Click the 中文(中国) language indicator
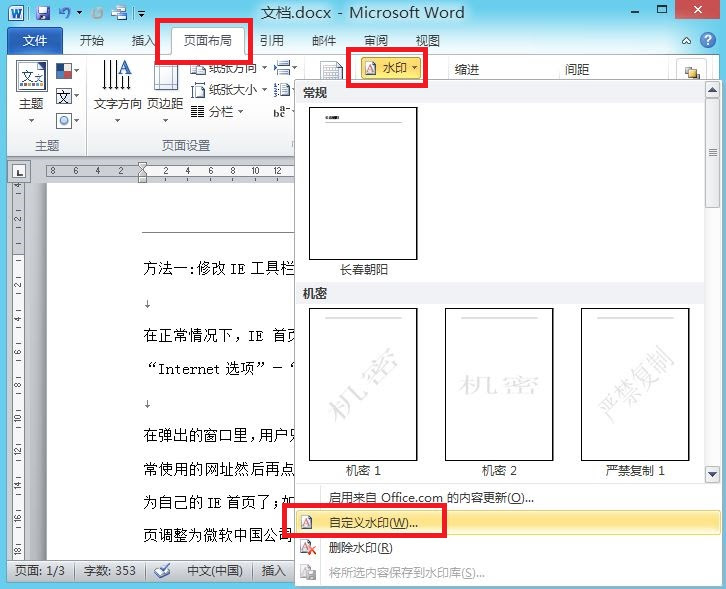Image resolution: width=726 pixels, height=589 pixels. coord(214,571)
